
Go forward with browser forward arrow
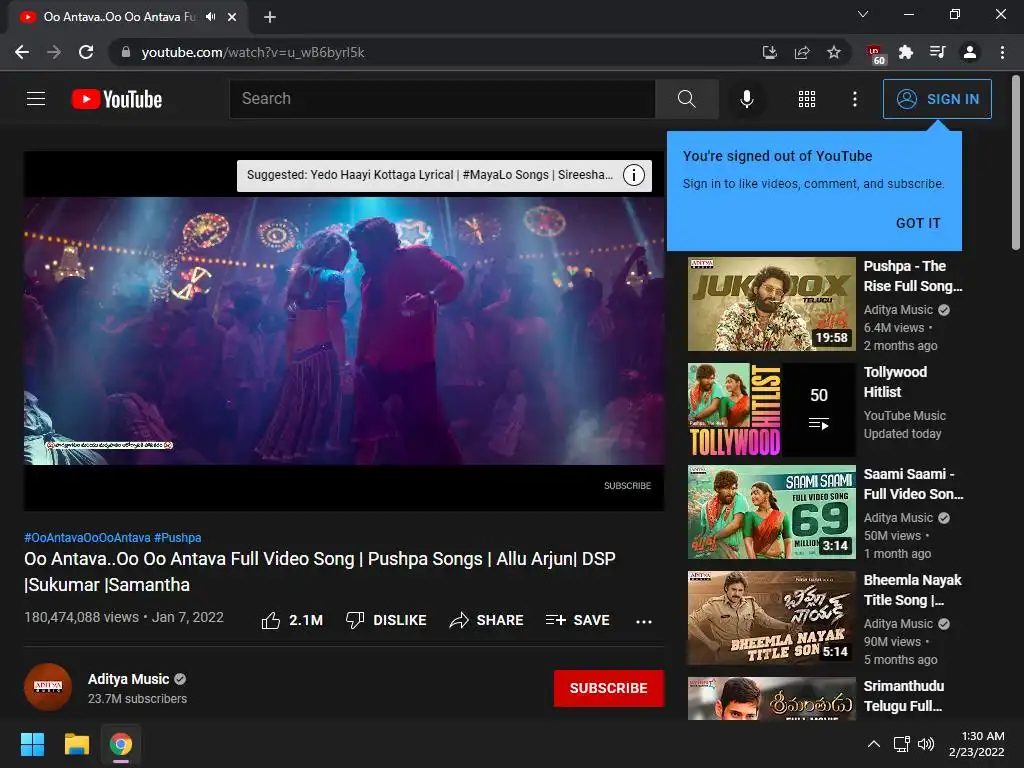[54, 52]
